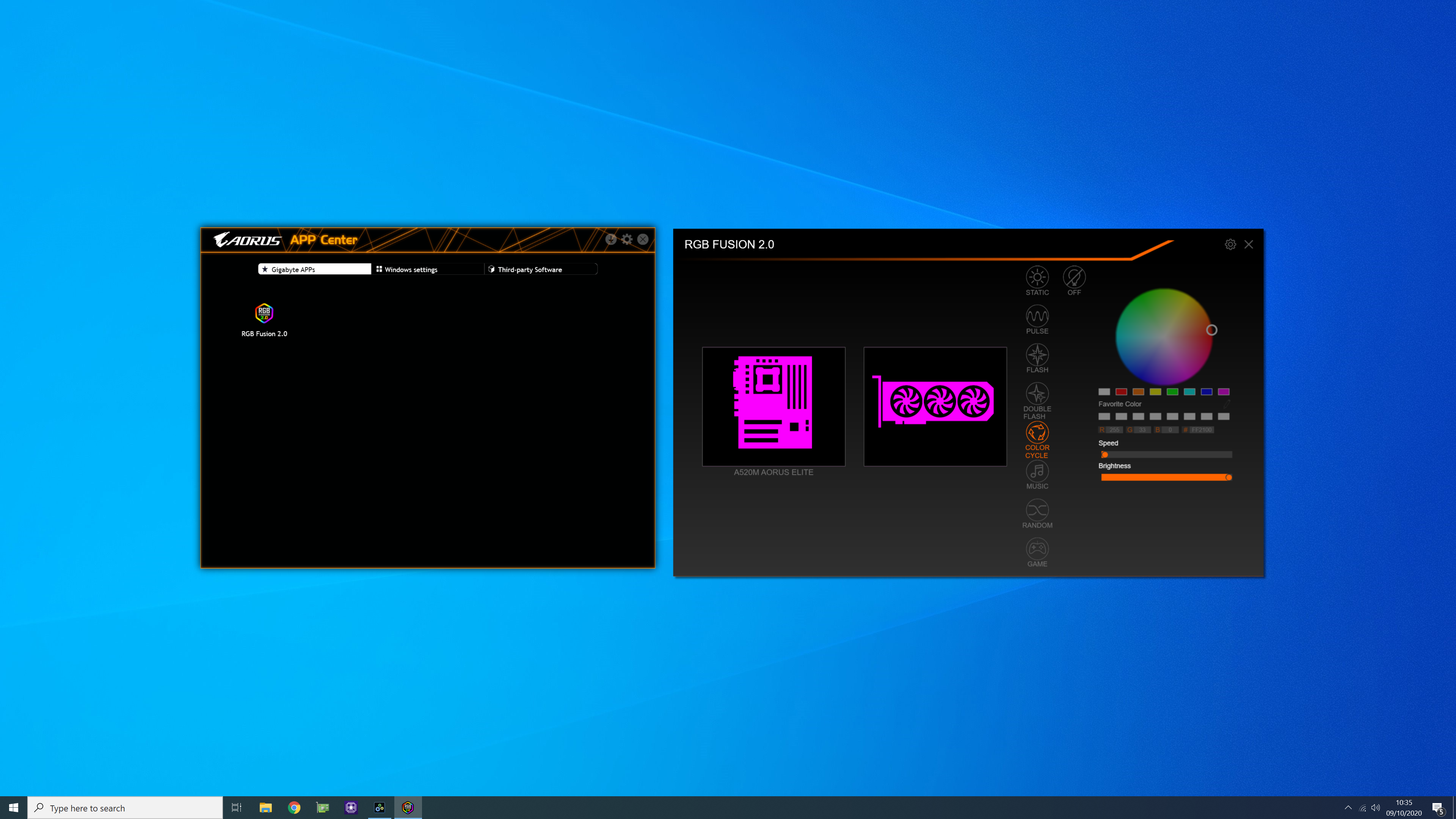1456x819 pixels.
Task: Choose the purple preset color swatch
Action: 1224,392
